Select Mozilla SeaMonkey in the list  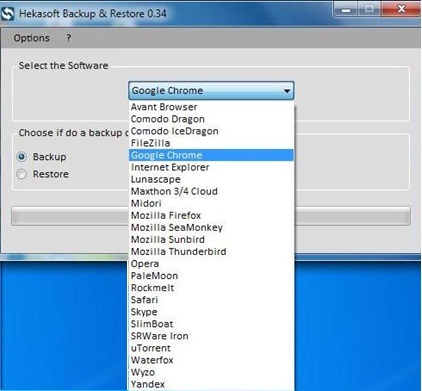point(211,227)
